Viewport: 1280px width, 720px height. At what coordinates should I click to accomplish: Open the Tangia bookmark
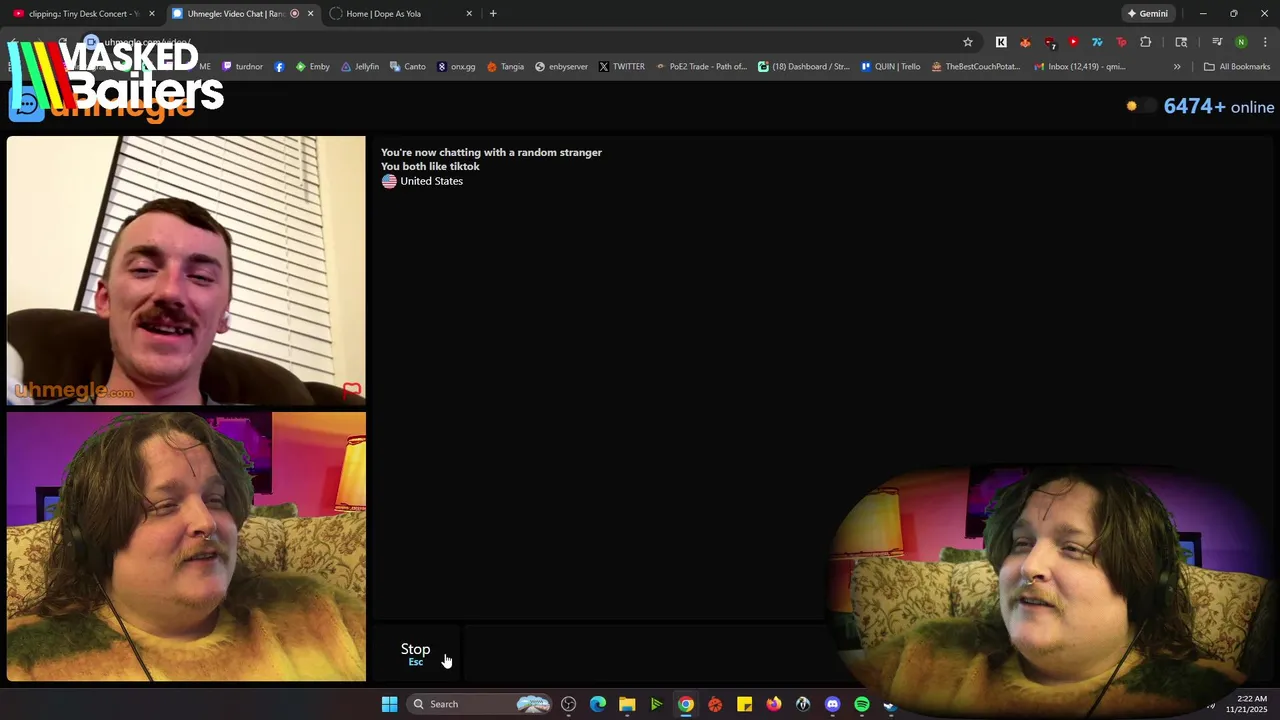click(x=505, y=67)
